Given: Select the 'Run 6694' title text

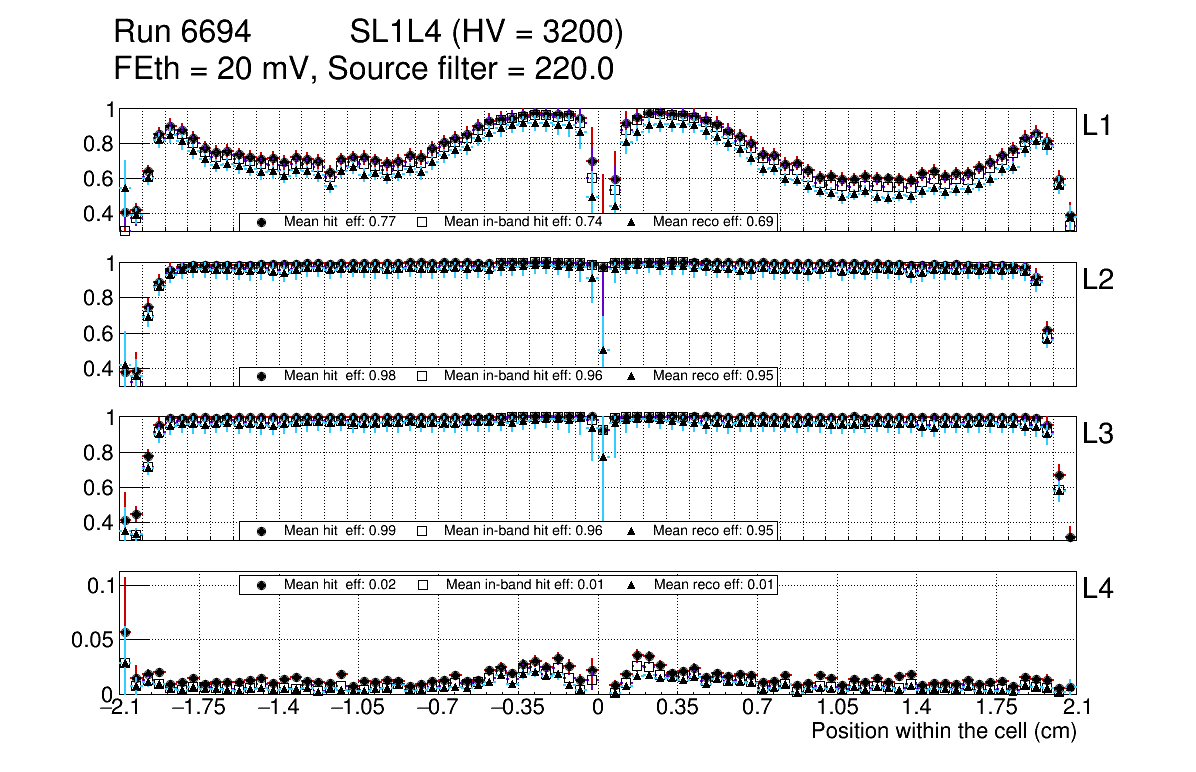Looking at the screenshot, I should coord(181,33).
